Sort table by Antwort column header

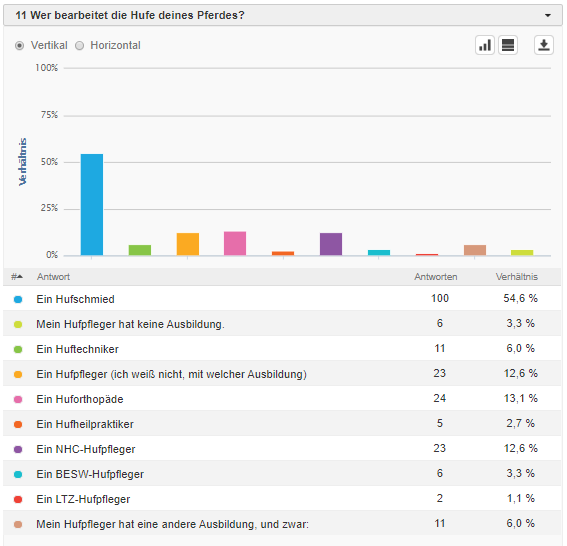pyautogui.click(x=53, y=277)
